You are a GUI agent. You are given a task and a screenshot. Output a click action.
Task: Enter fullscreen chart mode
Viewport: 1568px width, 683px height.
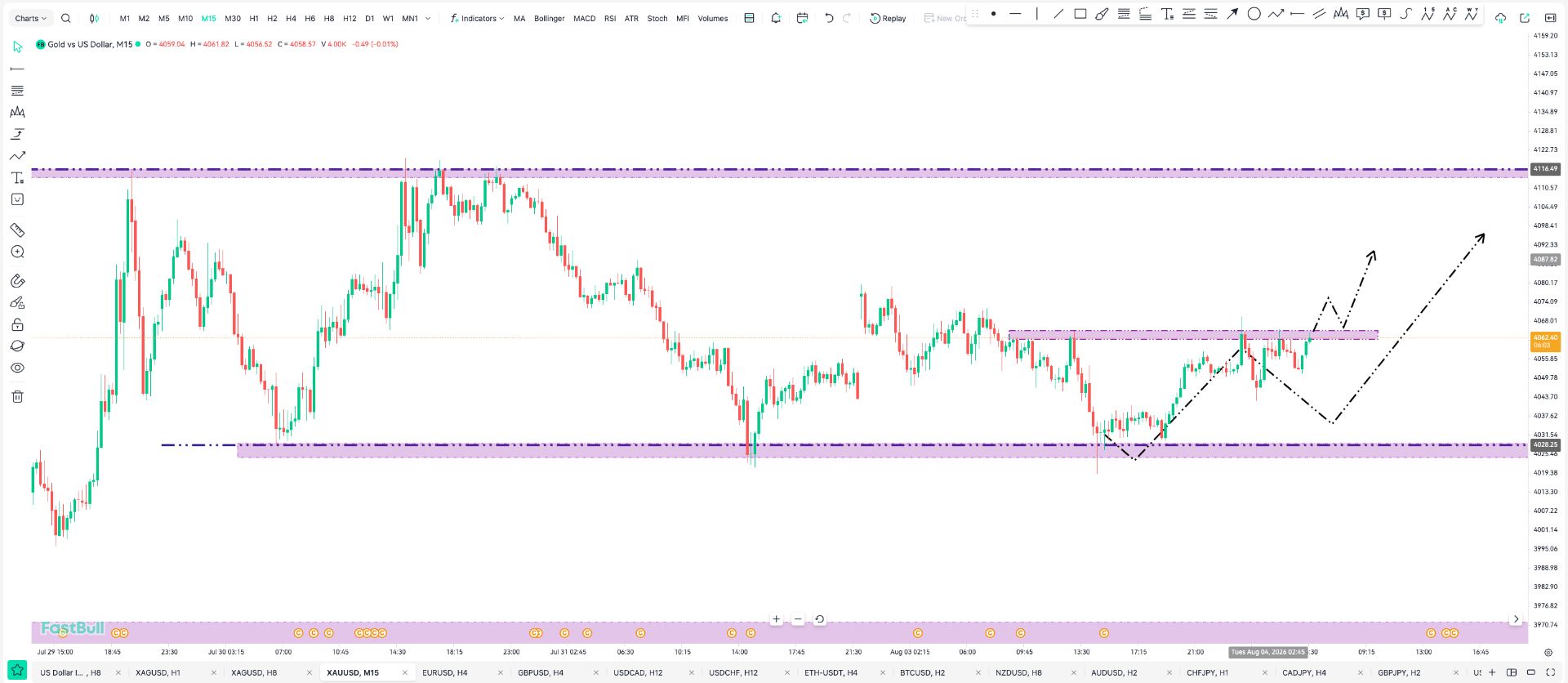tap(1550, 672)
